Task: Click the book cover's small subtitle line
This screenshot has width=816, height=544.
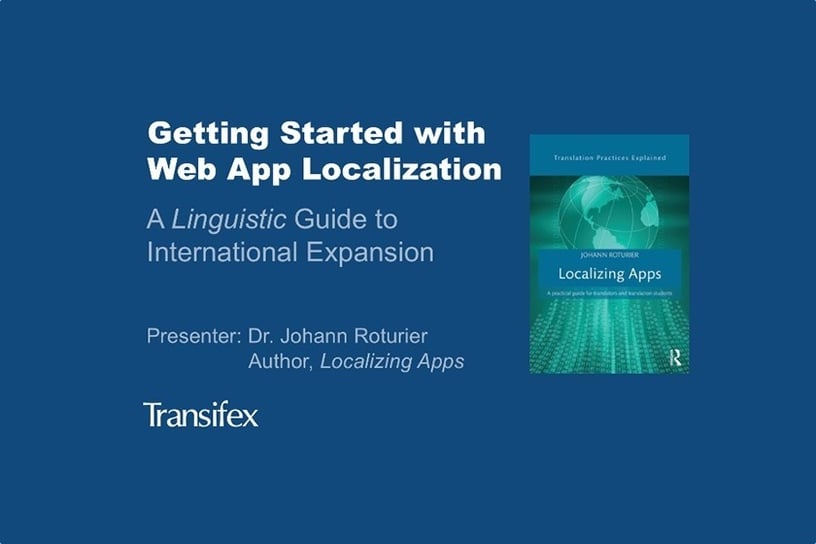Action: point(609,294)
